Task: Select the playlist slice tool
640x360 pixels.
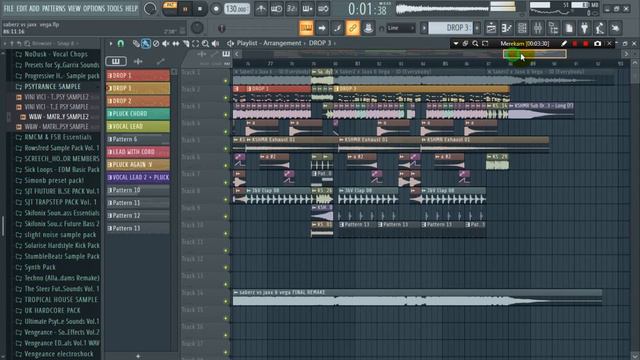Action: pos(186,43)
